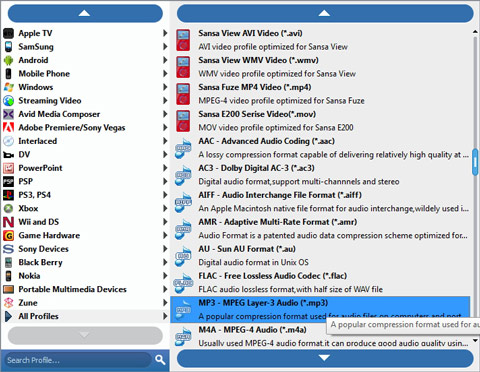Open the Portable Multimedia Devices category
The height and width of the screenshot is (372, 480).
tap(85, 289)
